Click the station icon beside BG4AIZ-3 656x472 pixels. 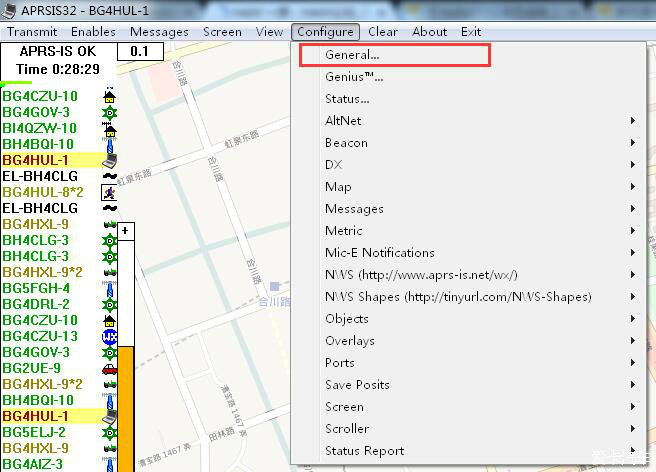[x=110, y=464]
